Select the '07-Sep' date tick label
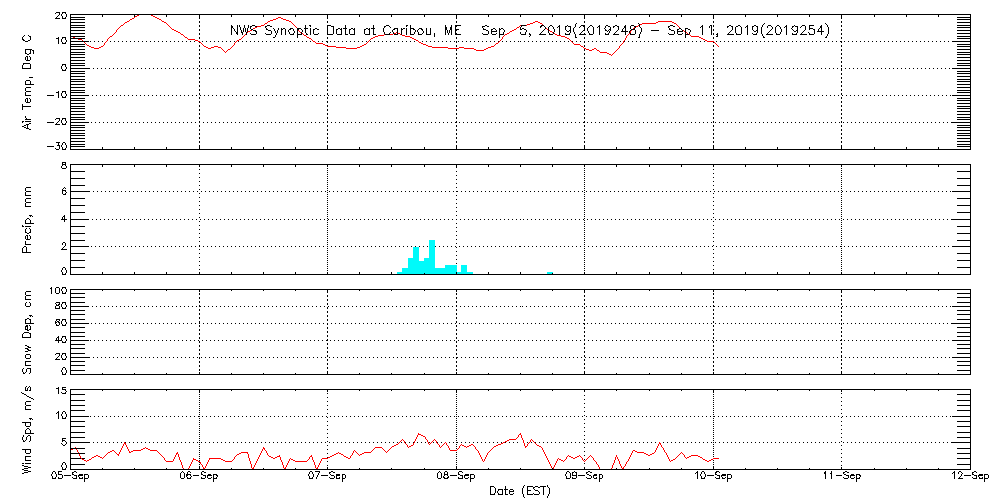The width and height of the screenshot is (1000, 500). pyautogui.click(x=327, y=477)
